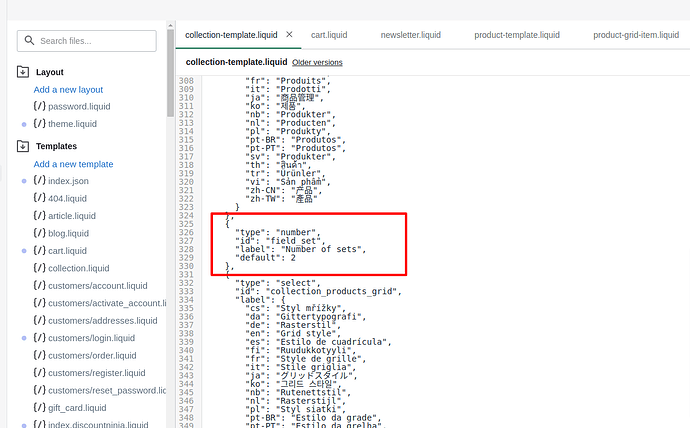Switch to product-grid-item.liquid tab
Viewport: 690px width, 428px height.
tap(636, 35)
